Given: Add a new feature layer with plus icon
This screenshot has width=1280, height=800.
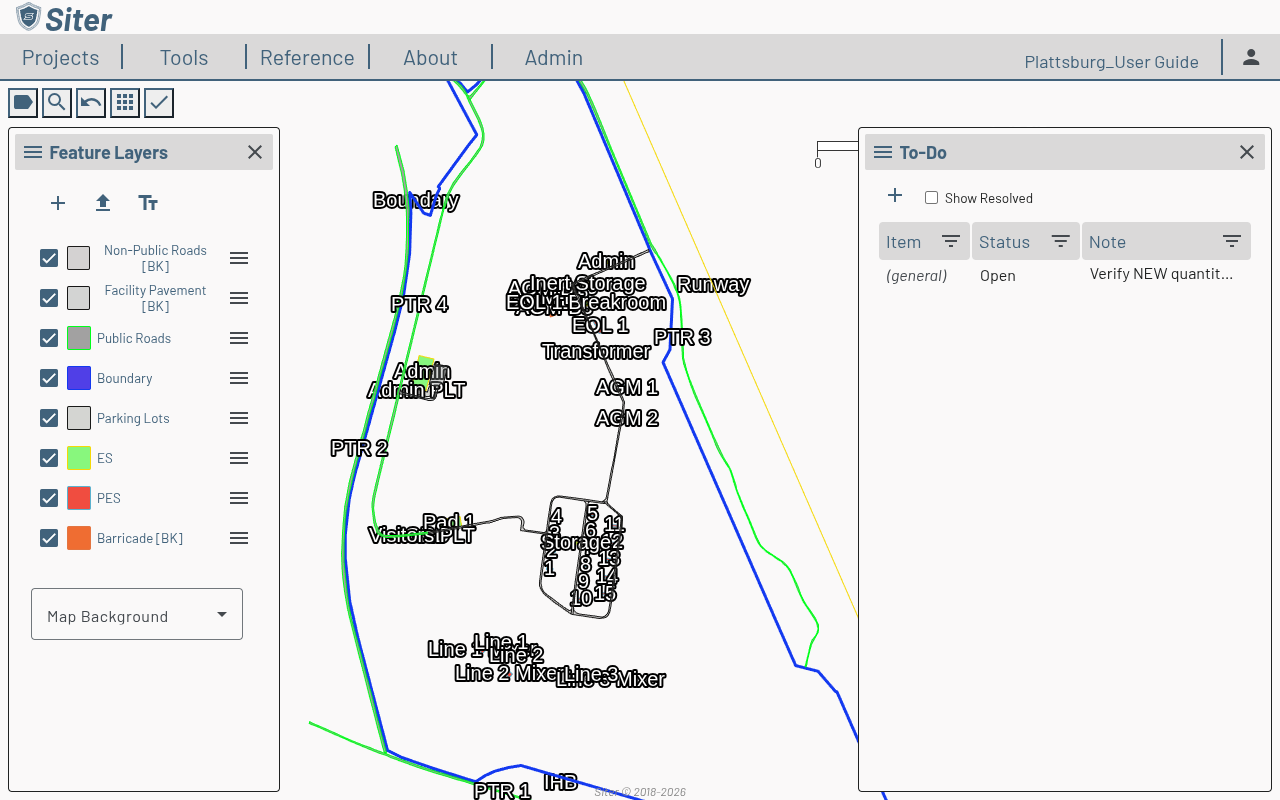Looking at the screenshot, I should tap(58, 203).
